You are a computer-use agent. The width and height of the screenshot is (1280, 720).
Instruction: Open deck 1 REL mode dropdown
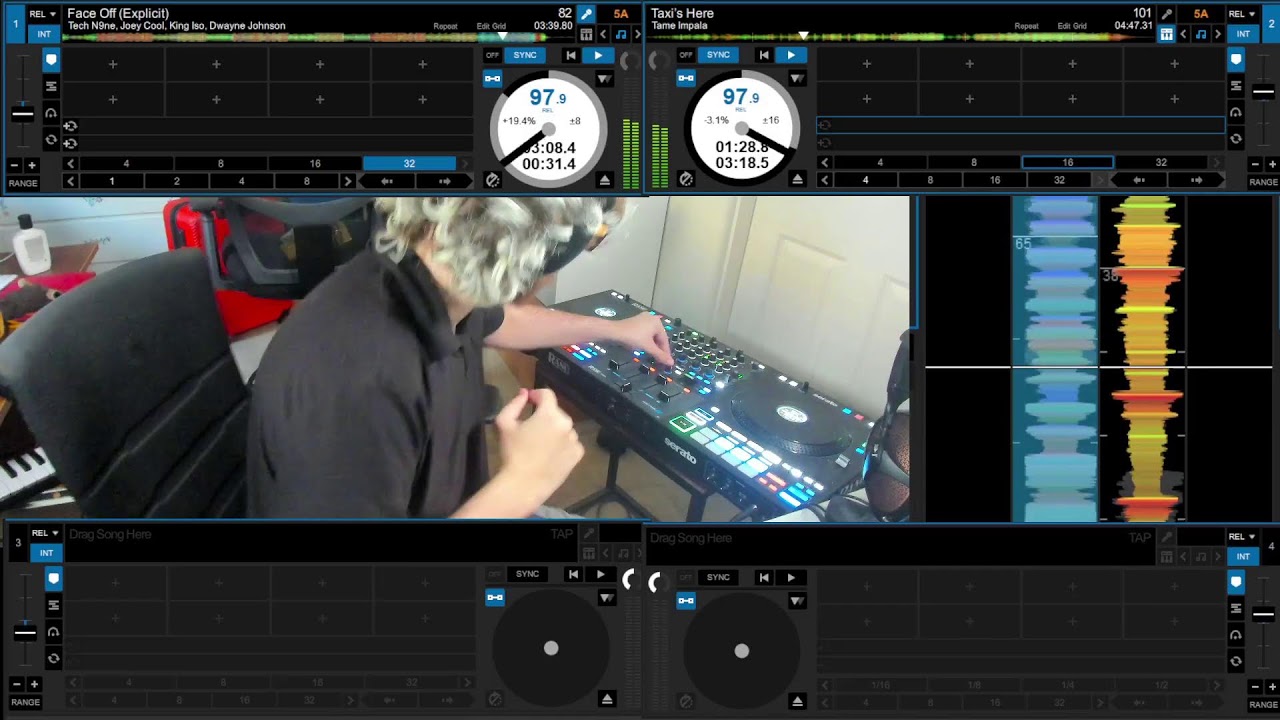click(x=43, y=14)
